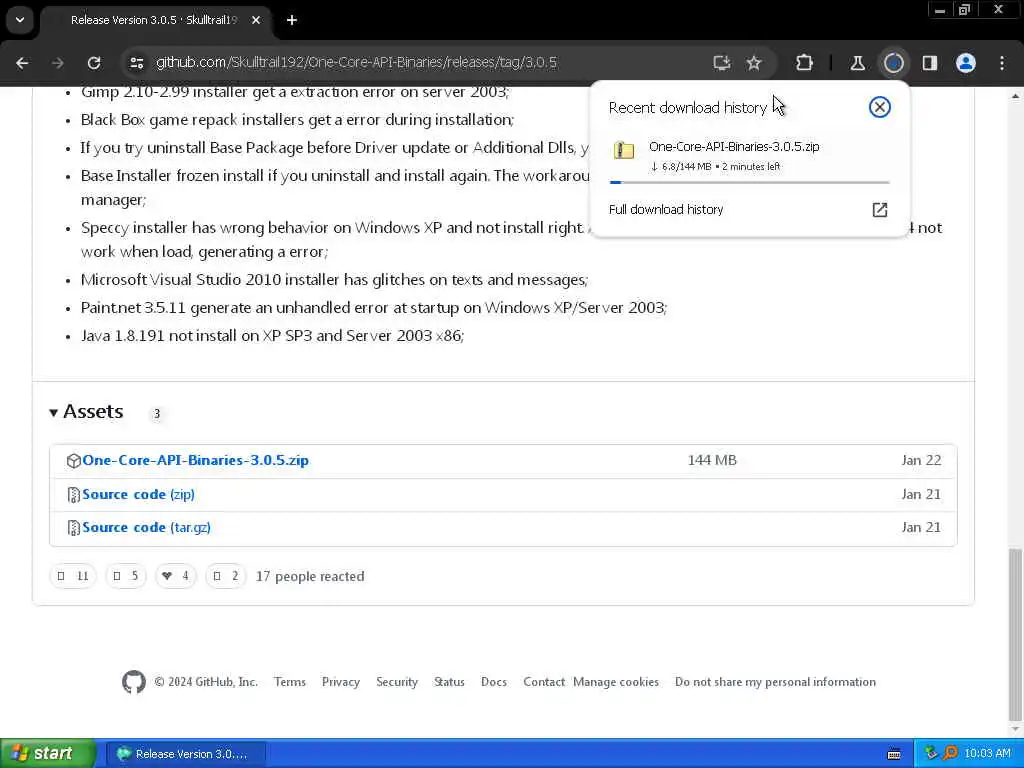Click file icon beside Source code (tar.gz)
Image resolution: width=1024 pixels, height=768 pixels.
tap(73, 528)
